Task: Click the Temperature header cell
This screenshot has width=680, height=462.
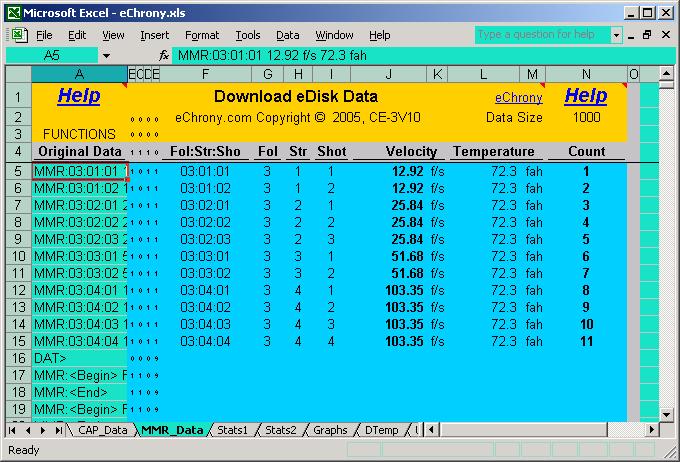Action: click(494, 151)
